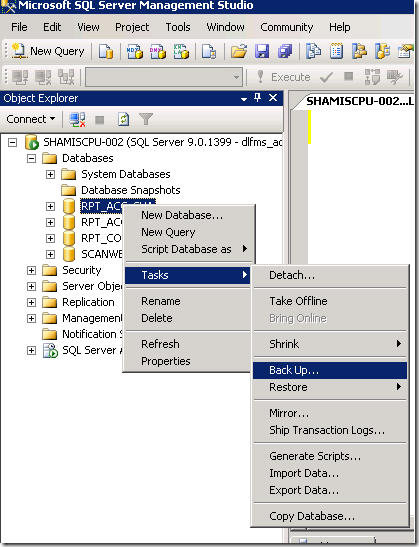Screen dimensions: 419x547
Task: Open the Connect dropdown in Object Explorer
Action: click(31, 119)
